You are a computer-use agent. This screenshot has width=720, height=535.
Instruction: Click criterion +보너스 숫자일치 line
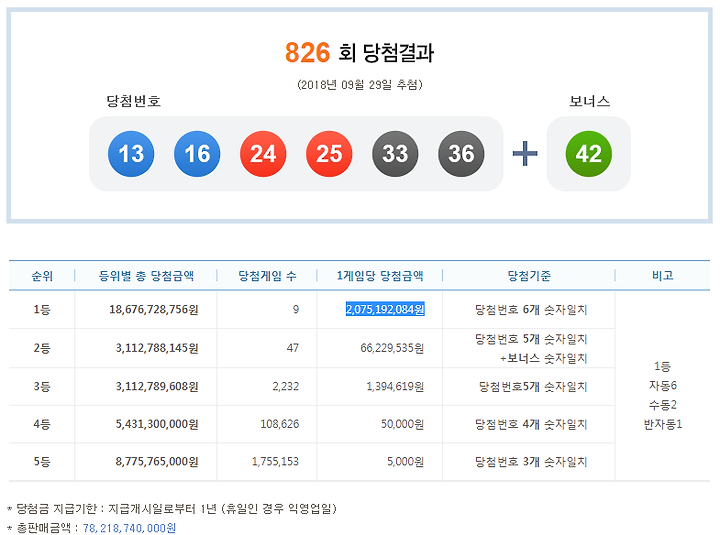pyautogui.click(x=543, y=358)
